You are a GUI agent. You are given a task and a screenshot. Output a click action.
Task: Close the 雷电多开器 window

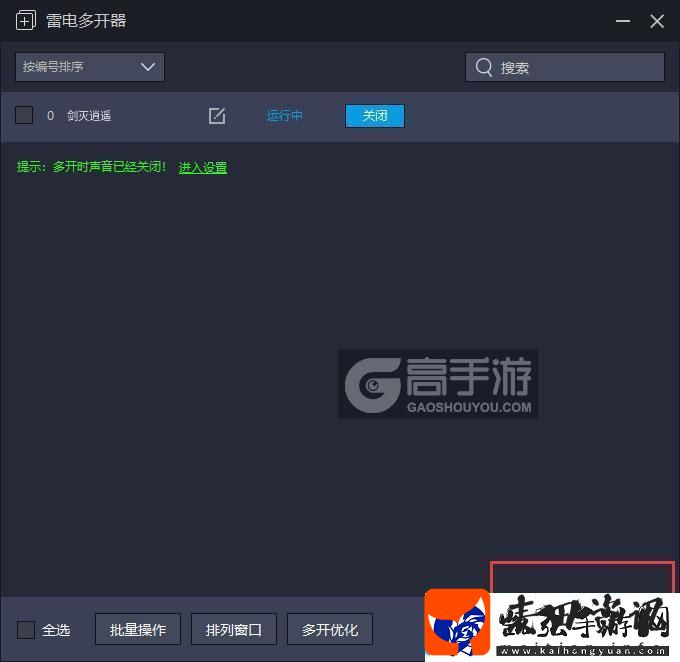click(x=657, y=21)
